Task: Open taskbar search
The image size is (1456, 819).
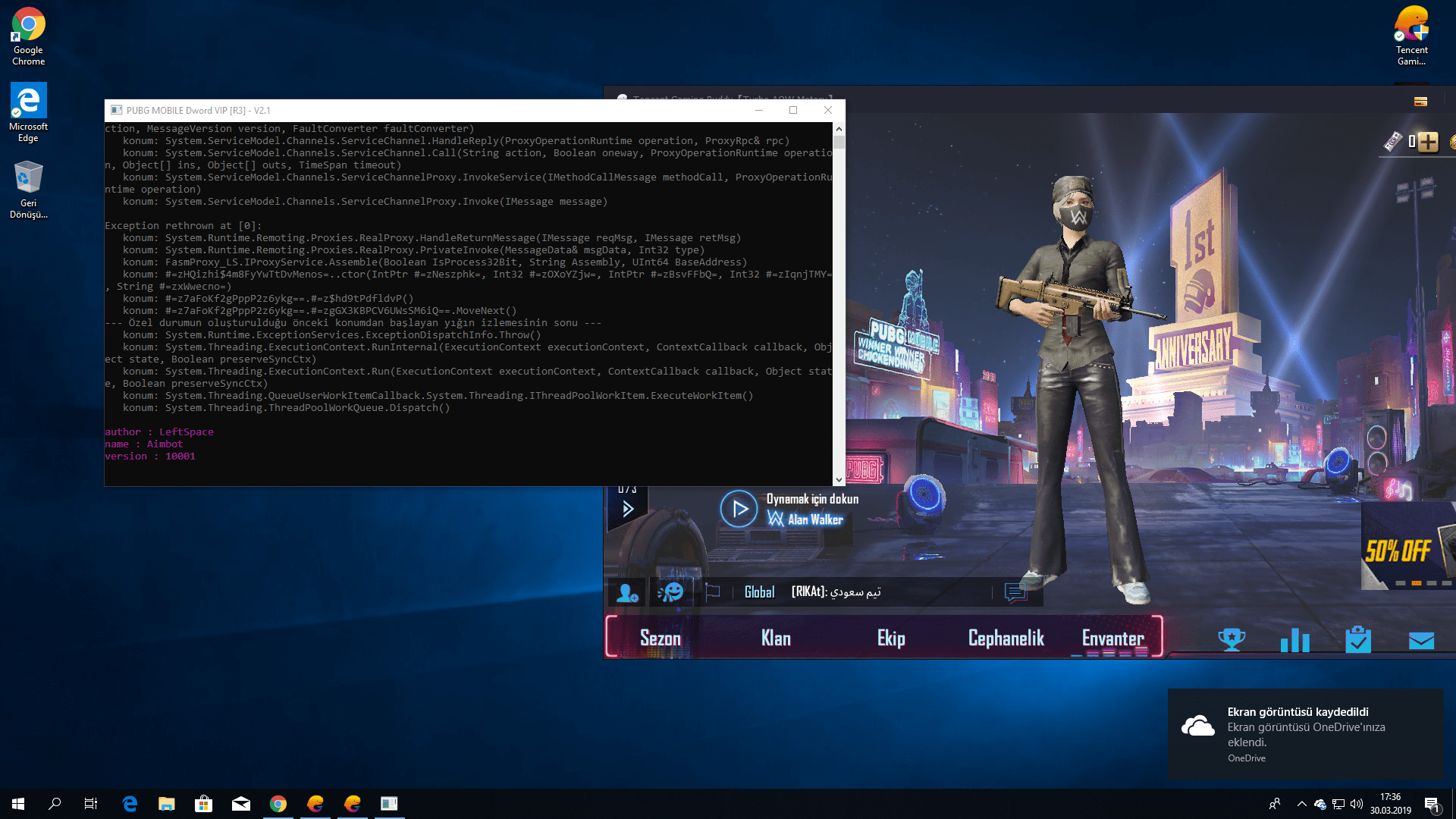Action: (55, 804)
